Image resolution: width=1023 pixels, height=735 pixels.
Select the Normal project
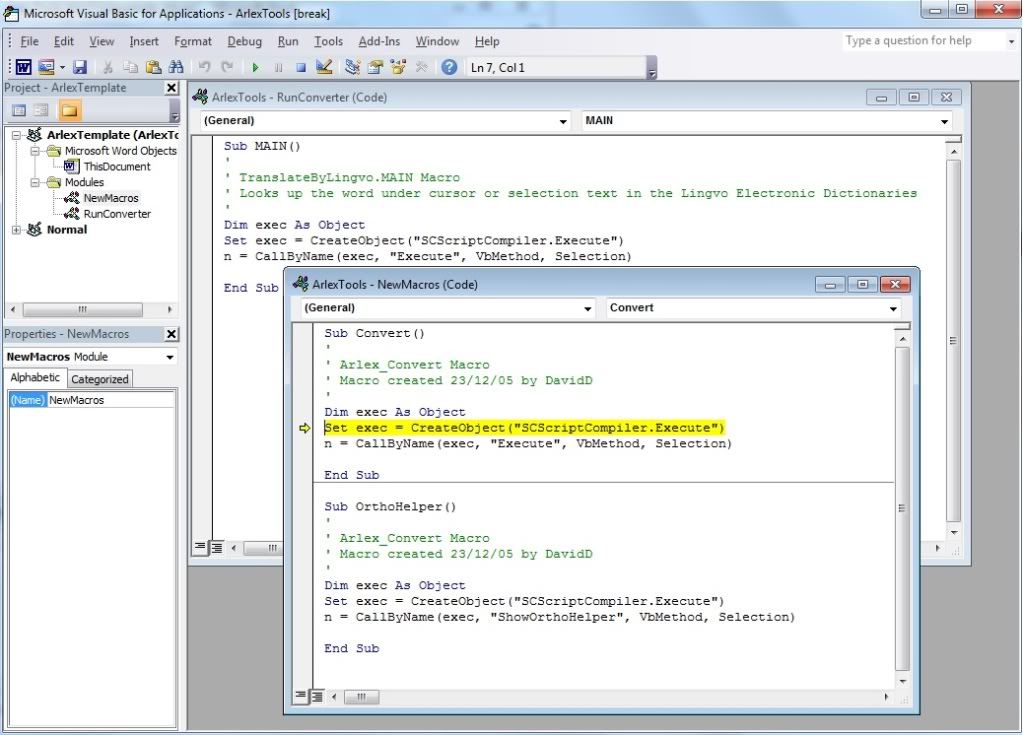(x=67, y=230)
